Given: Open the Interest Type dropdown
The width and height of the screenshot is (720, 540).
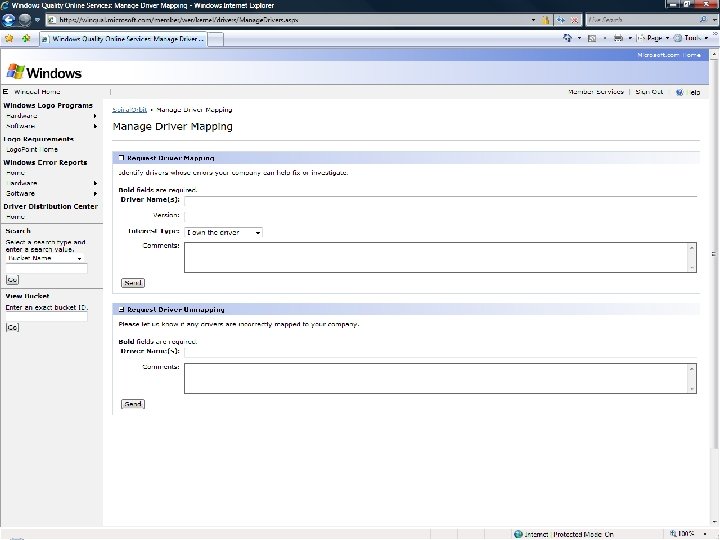Looking at the screenshot, I should (x=223, y=232).
